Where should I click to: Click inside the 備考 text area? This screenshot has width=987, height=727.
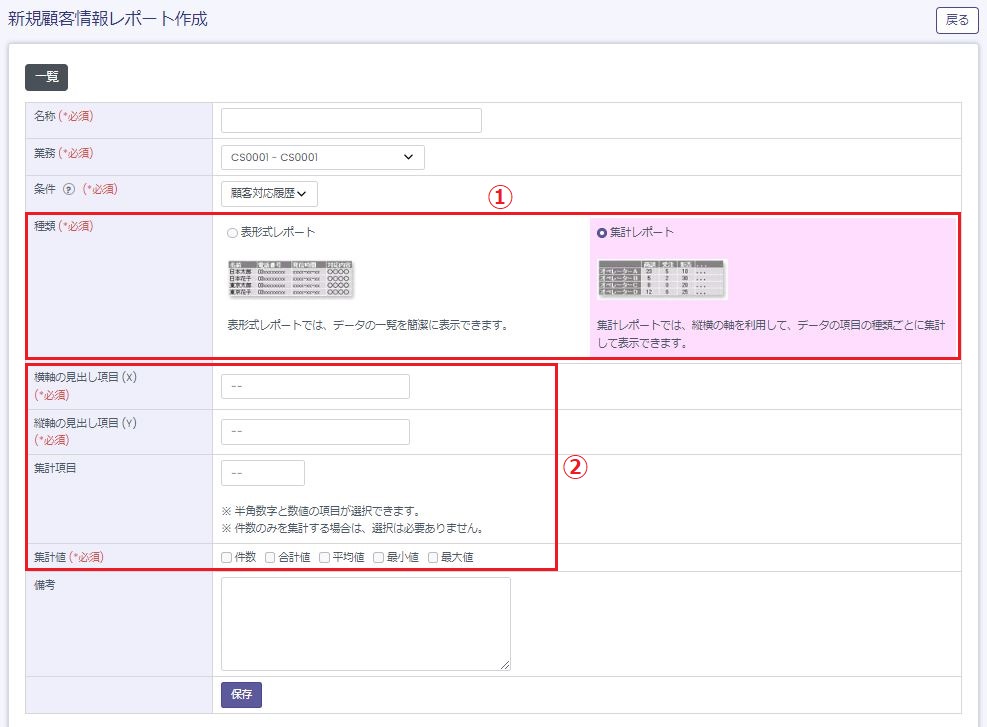coord(365,623)
